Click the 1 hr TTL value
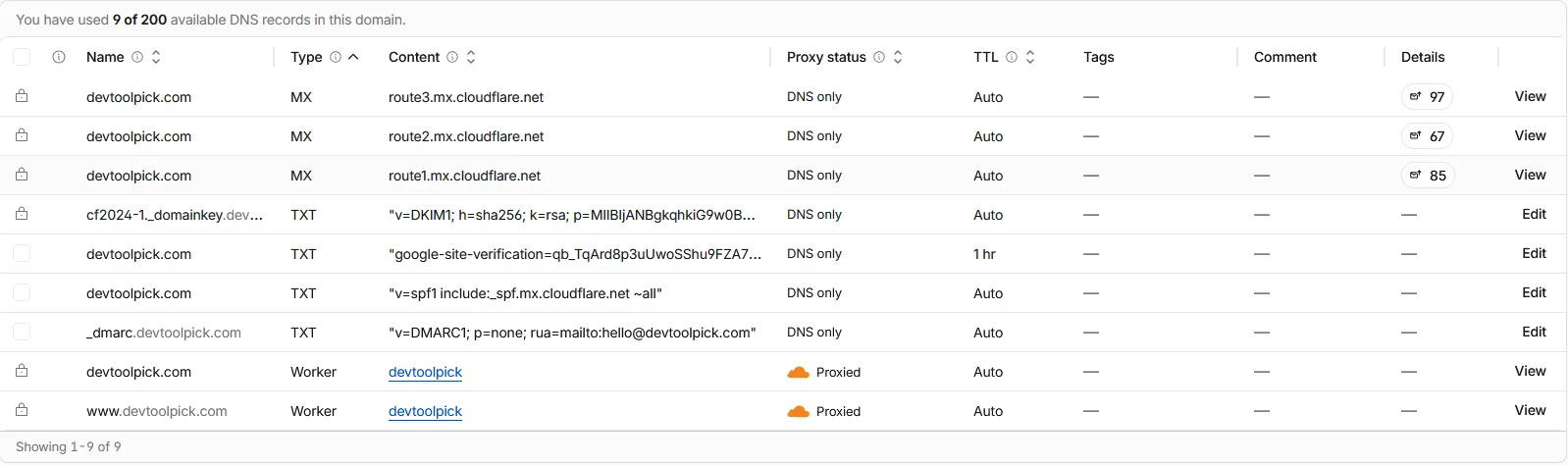Viewport: 1568px width, 465px height. click(984, 254)
